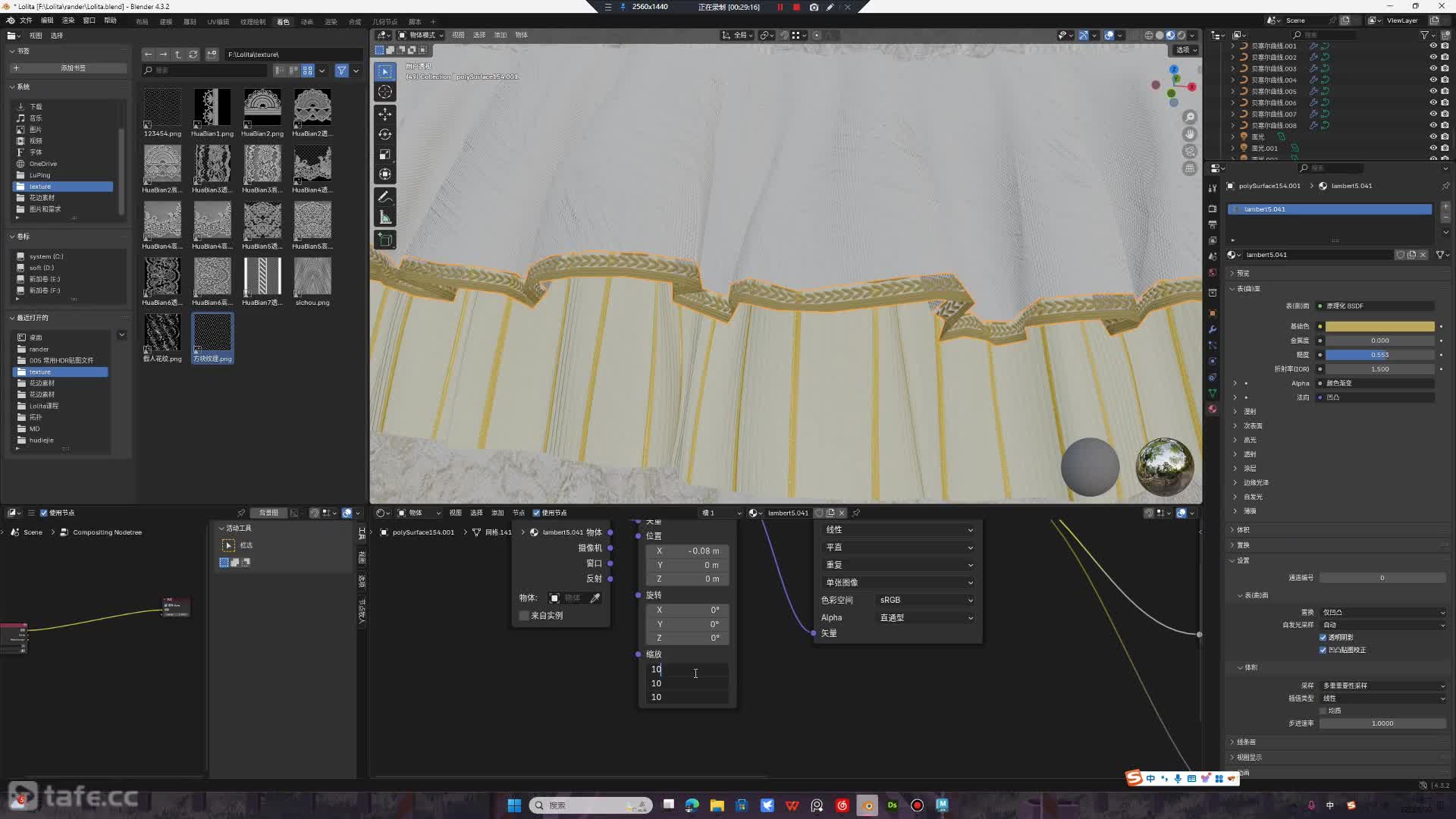Open the Alpha 直通型 dropdown

tap(926, 617)
